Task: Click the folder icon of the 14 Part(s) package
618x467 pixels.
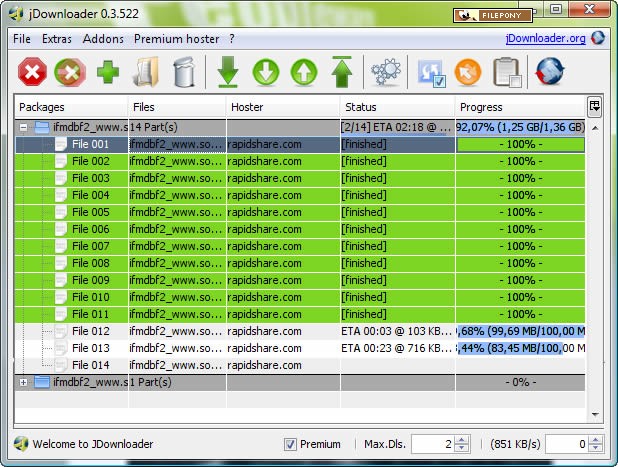Action: tap(42, 127)
